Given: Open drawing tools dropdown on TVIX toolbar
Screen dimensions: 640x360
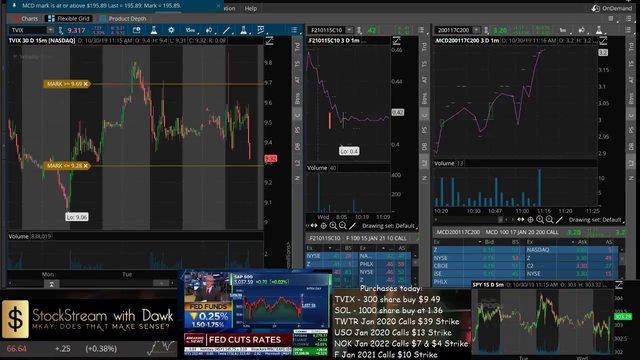Looking at the screenshot, I should tap(227, 30).
